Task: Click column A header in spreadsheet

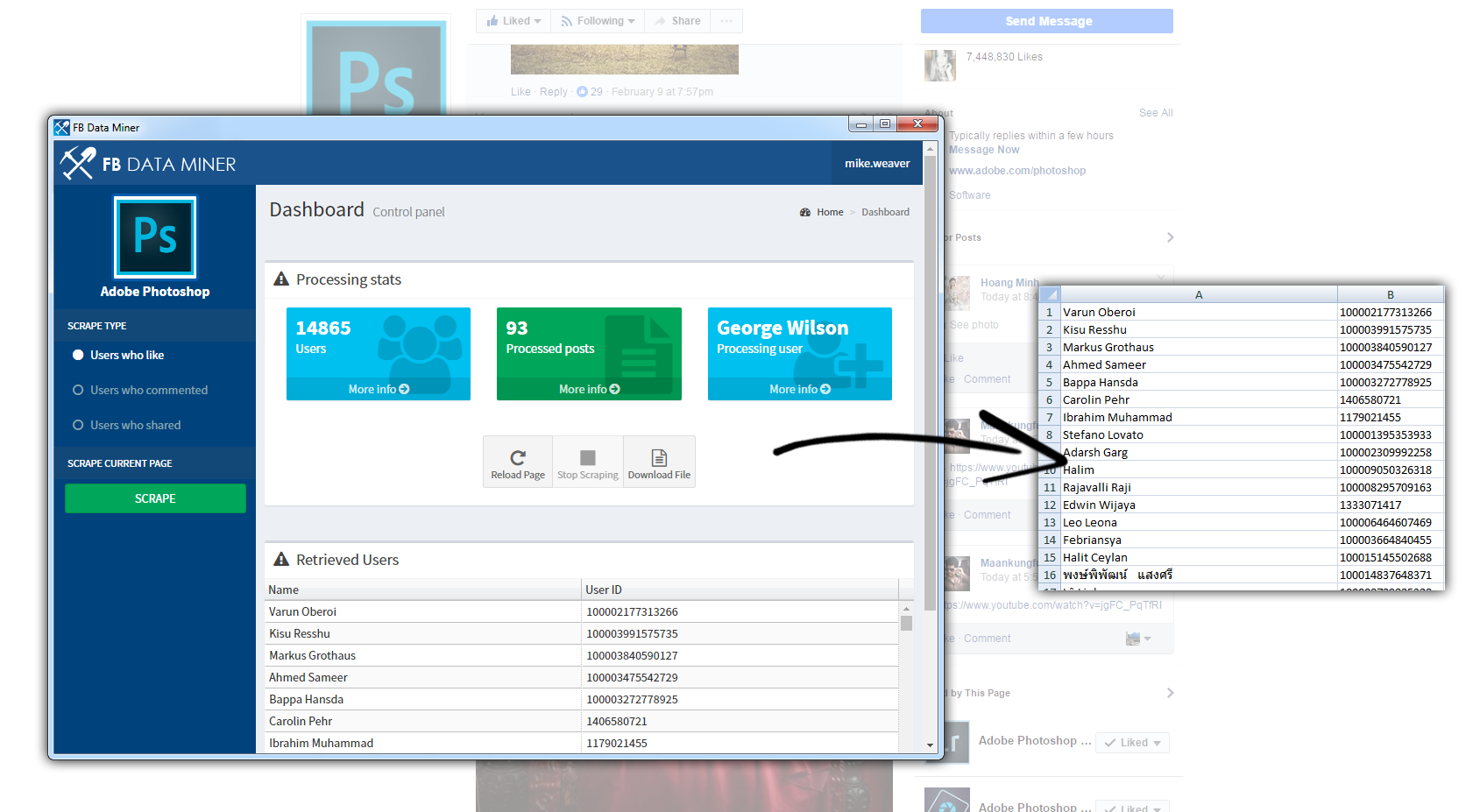Action: (x=1199, y=294)
